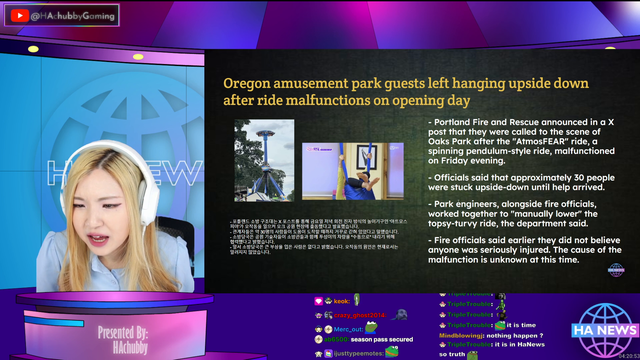Click the "approximately 30 people" bullet paragraph
Screen dimensions: 640x360
(x=521, y=182)
